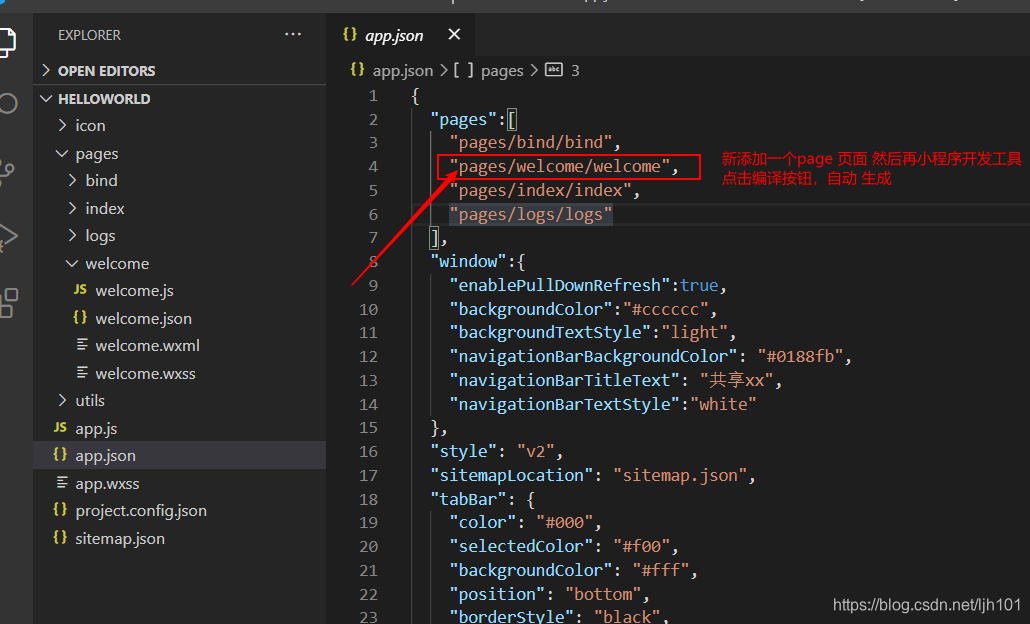
Task: Click braces icon beside app.json in explorer
Action: pos(60,455)
